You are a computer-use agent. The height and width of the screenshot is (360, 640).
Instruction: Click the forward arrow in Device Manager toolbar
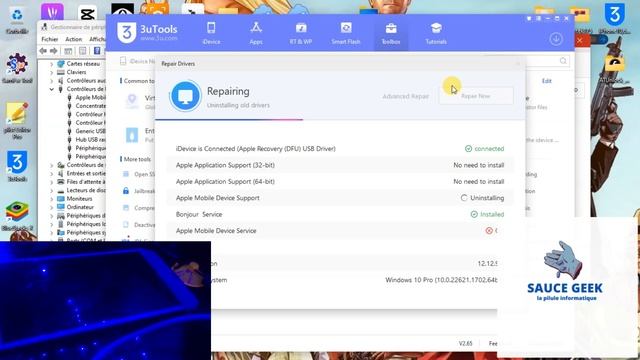[53, 51]
